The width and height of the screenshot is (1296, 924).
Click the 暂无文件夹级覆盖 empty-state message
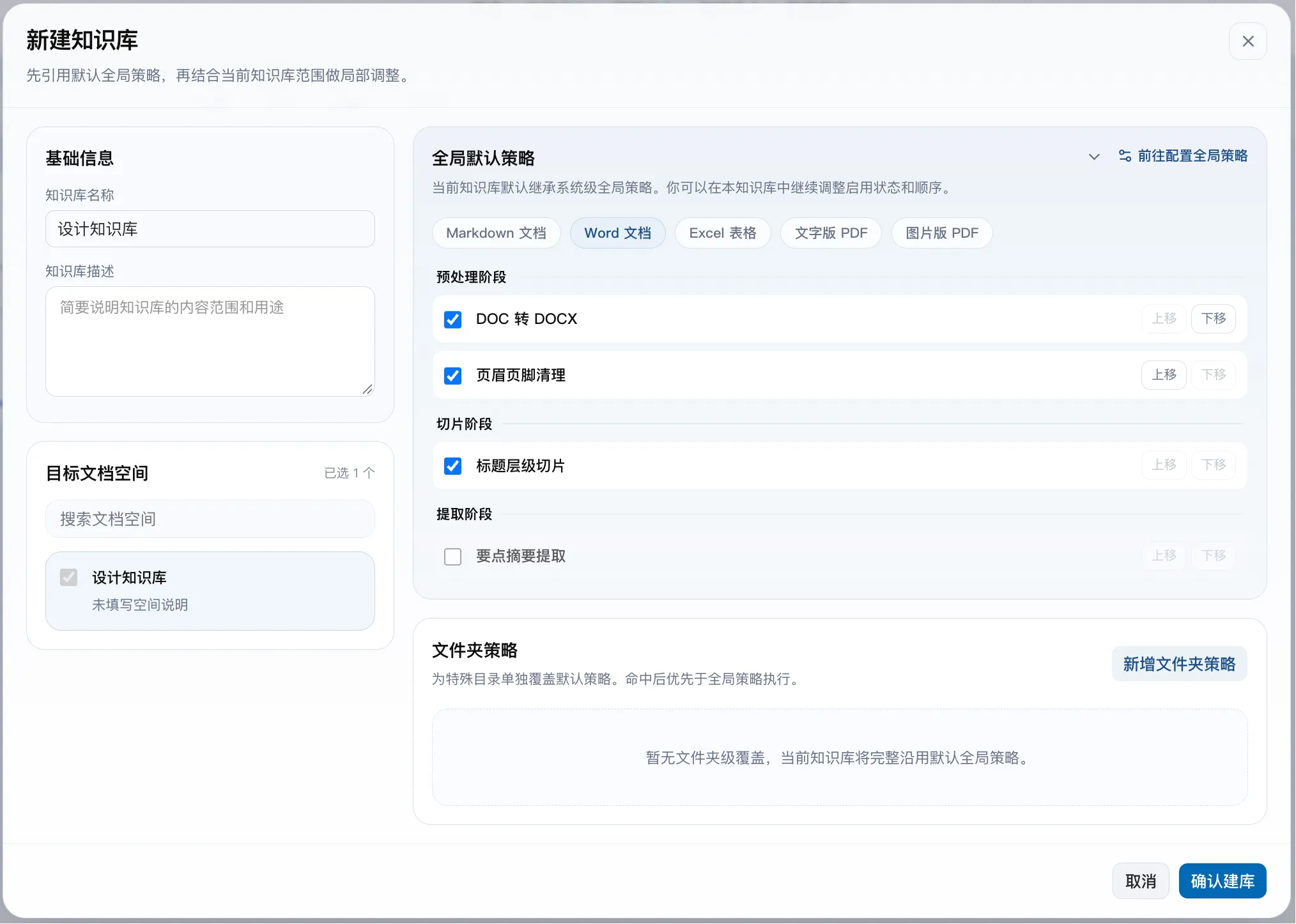click(839, 758)
